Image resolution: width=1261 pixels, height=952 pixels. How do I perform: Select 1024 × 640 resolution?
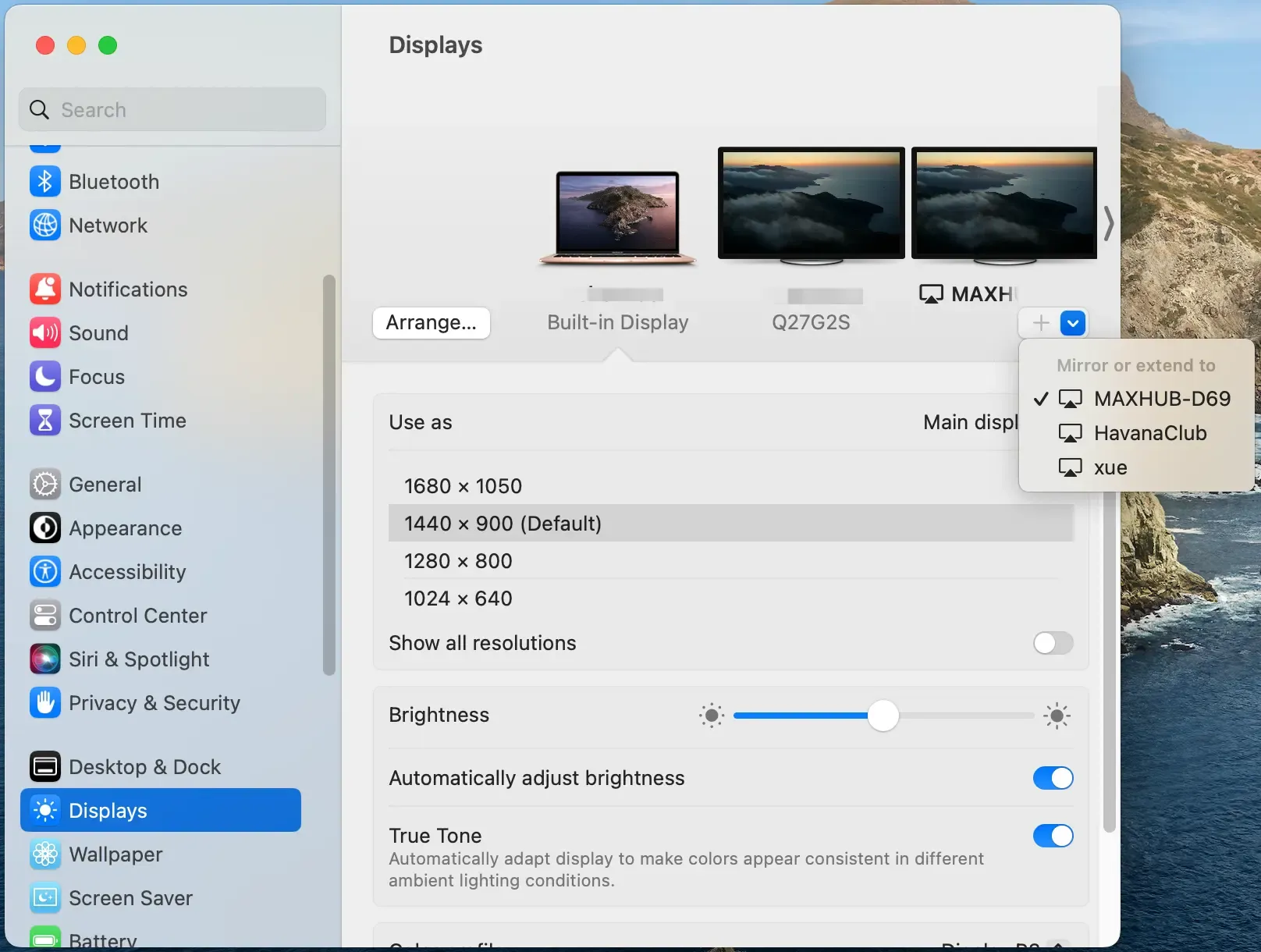point(731,599)
